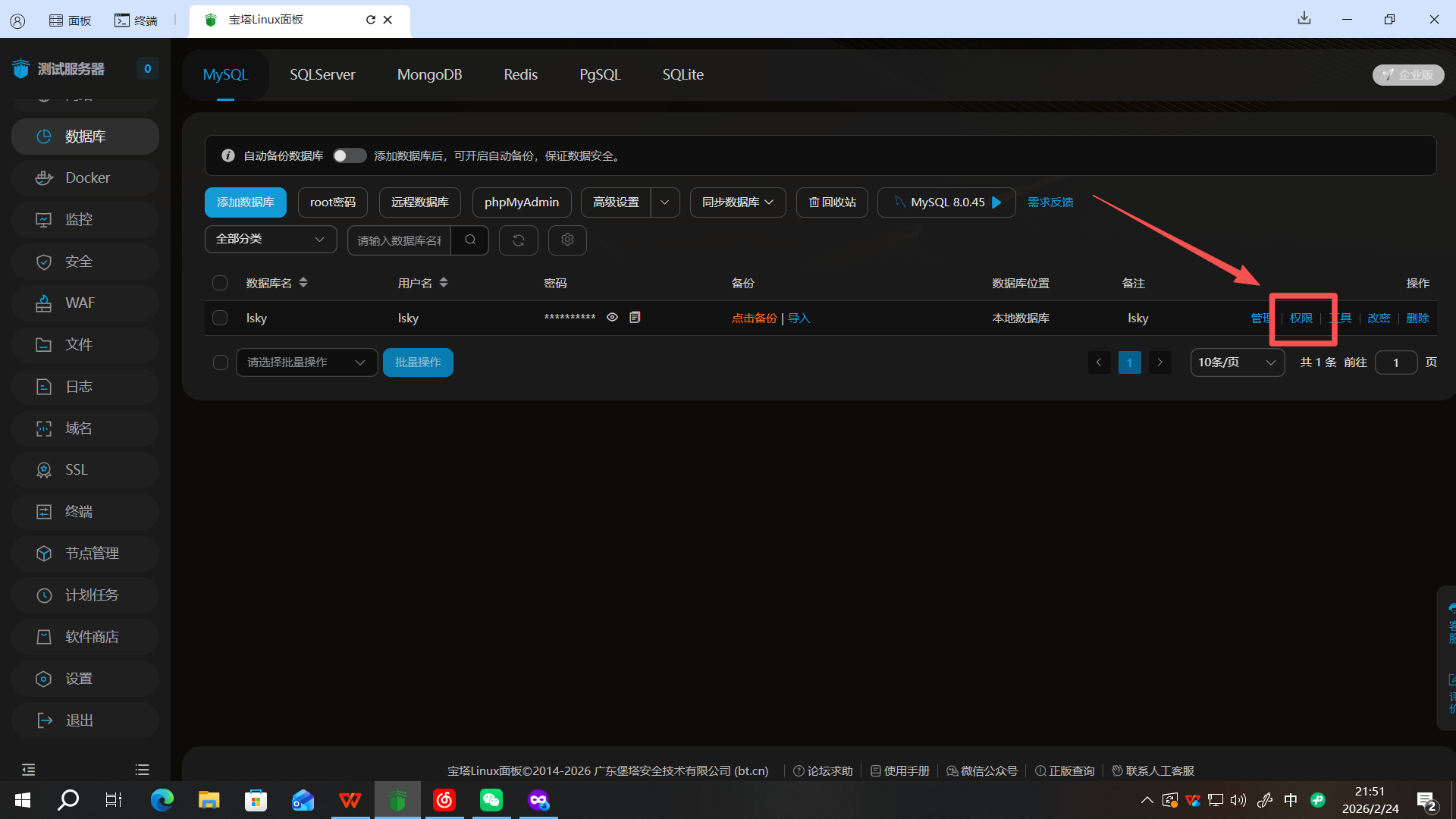The image size is (1456, 819).
Task: Collapse the sidebar menu at bottom left
Action: click(29, 770)
